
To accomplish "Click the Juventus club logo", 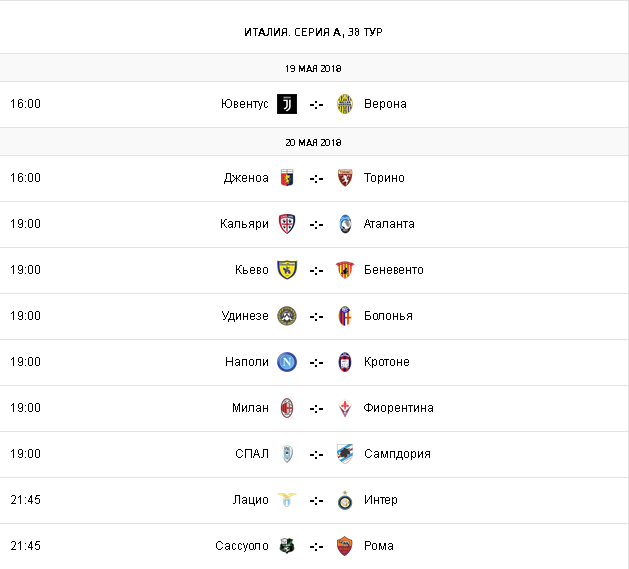I will click(287, 104).
